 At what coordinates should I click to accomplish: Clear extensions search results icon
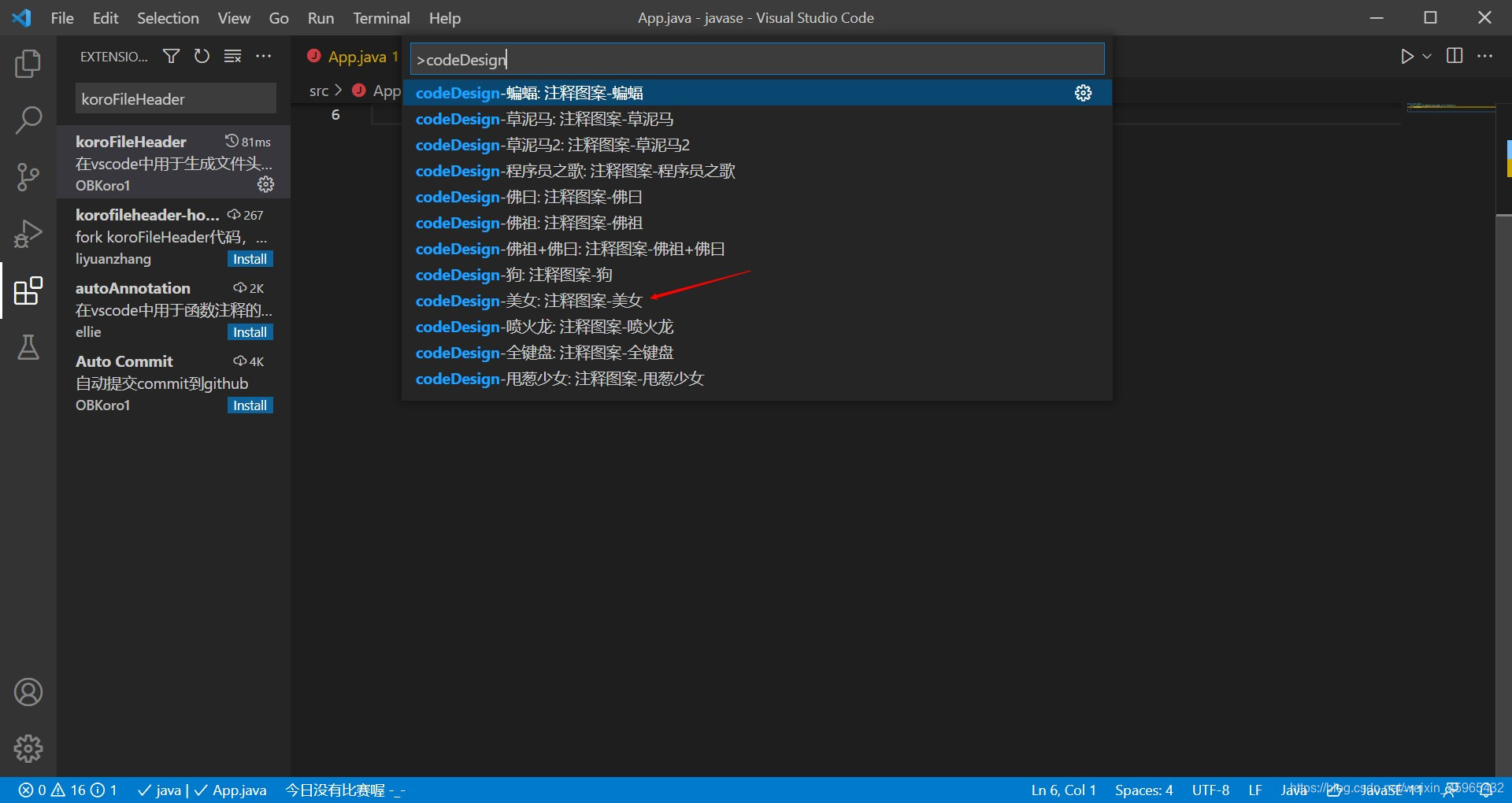pos(232,56)
